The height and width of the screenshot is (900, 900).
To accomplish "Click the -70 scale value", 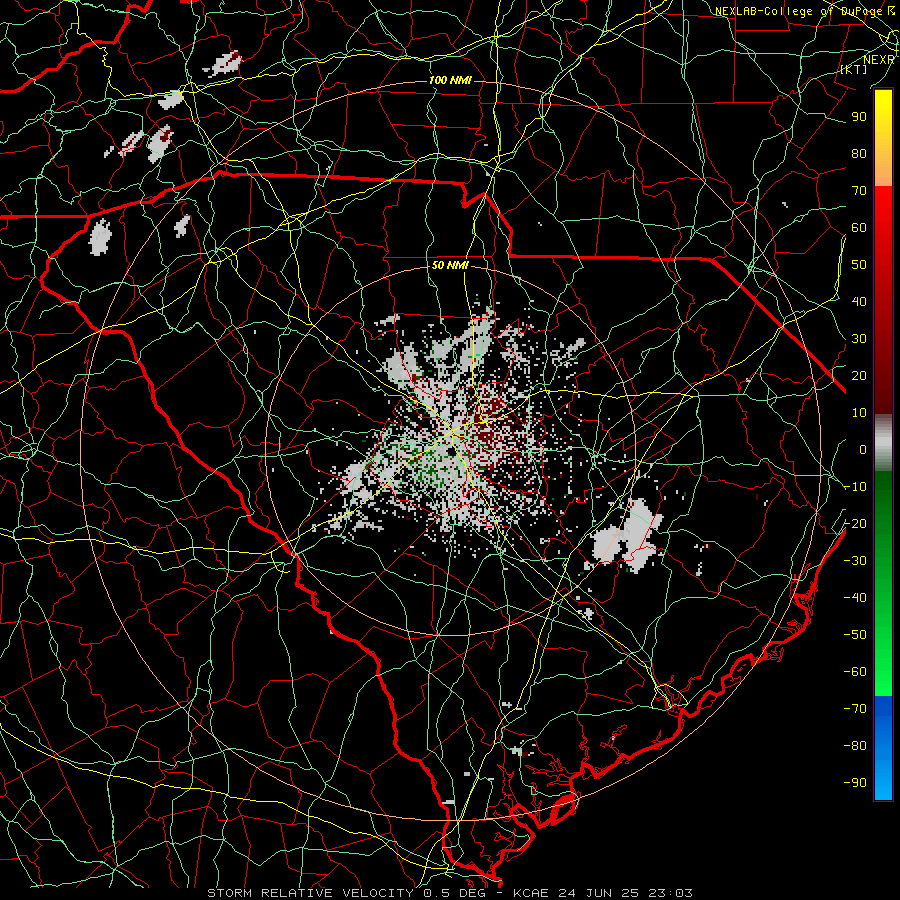I will coord(855,709).
